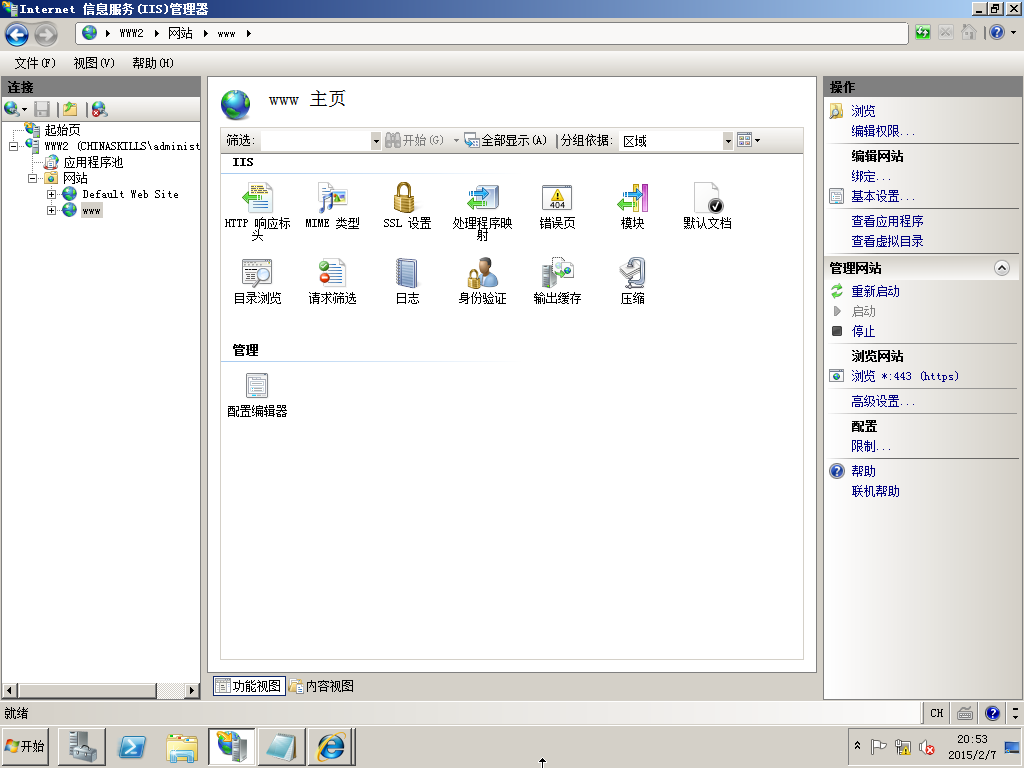Open 基本设置... link
Viewport: 1024px width, 768px height.
(882, 196)
